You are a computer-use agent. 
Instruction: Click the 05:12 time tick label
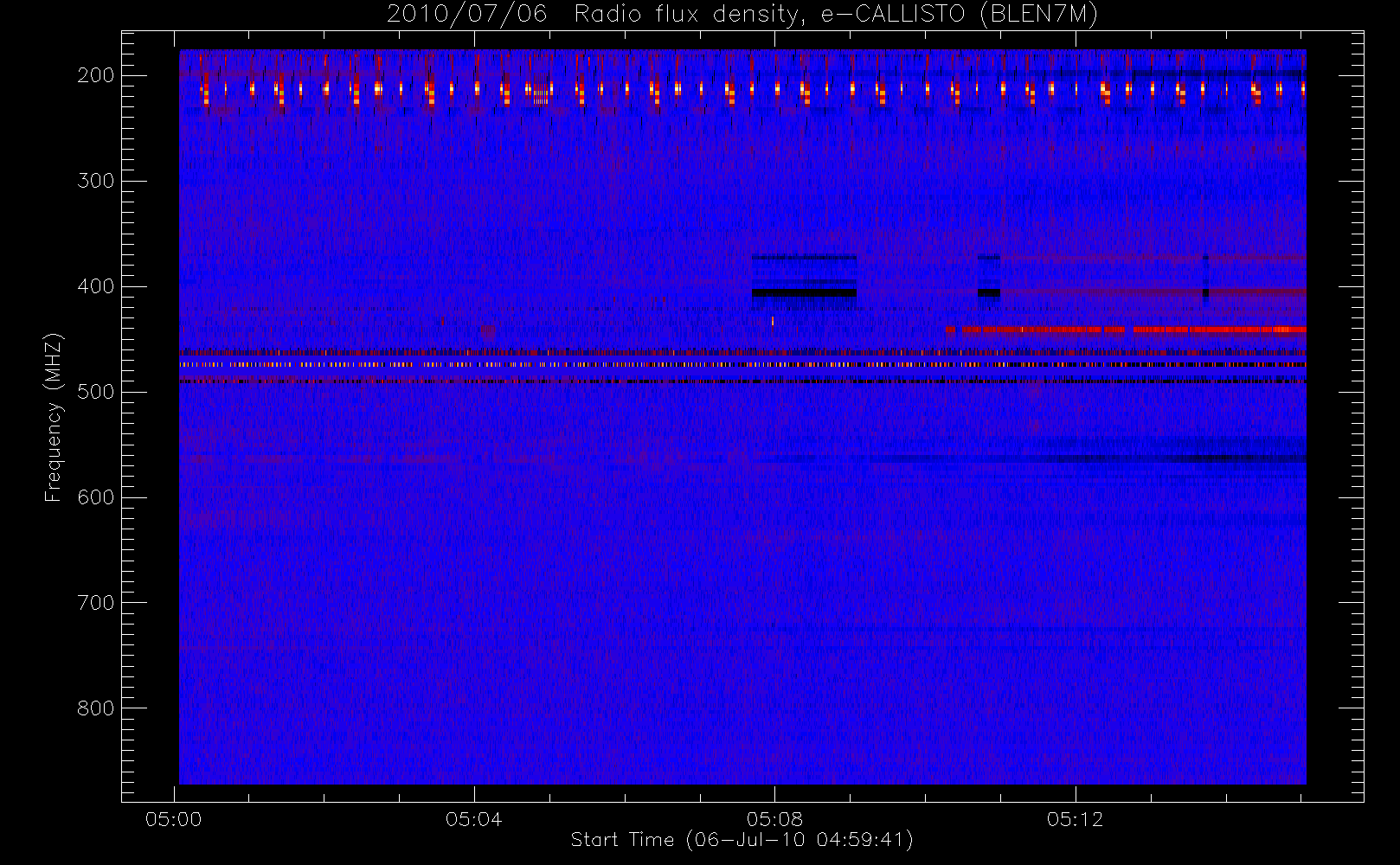click(x=1075, y=819)
